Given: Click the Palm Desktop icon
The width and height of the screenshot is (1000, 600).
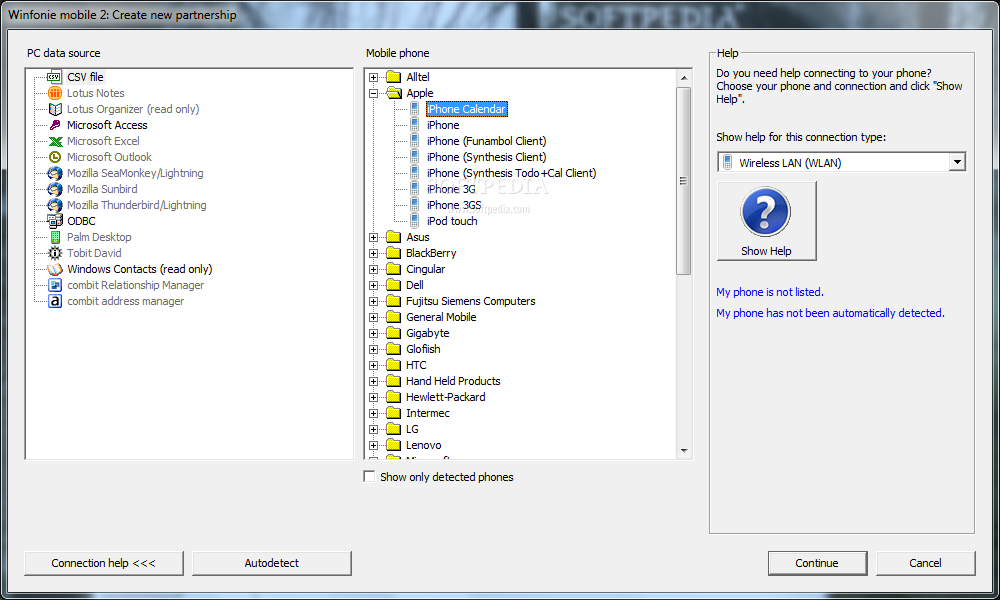Looking at the screenshot, I should [x=55, y=237].
